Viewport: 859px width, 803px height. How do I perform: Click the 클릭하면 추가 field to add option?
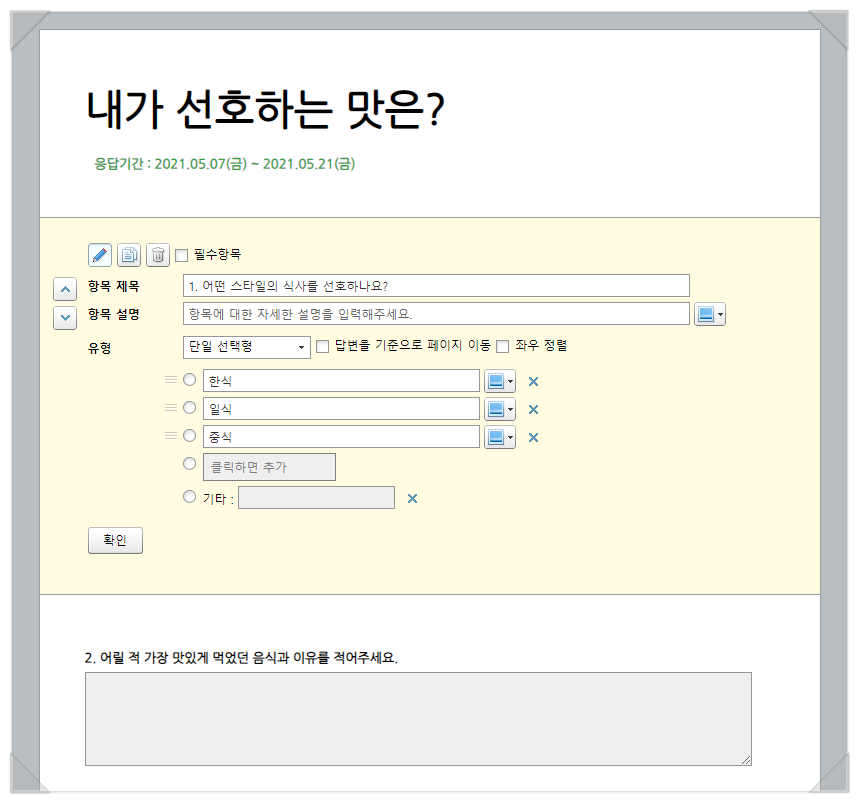coord(268,466)
